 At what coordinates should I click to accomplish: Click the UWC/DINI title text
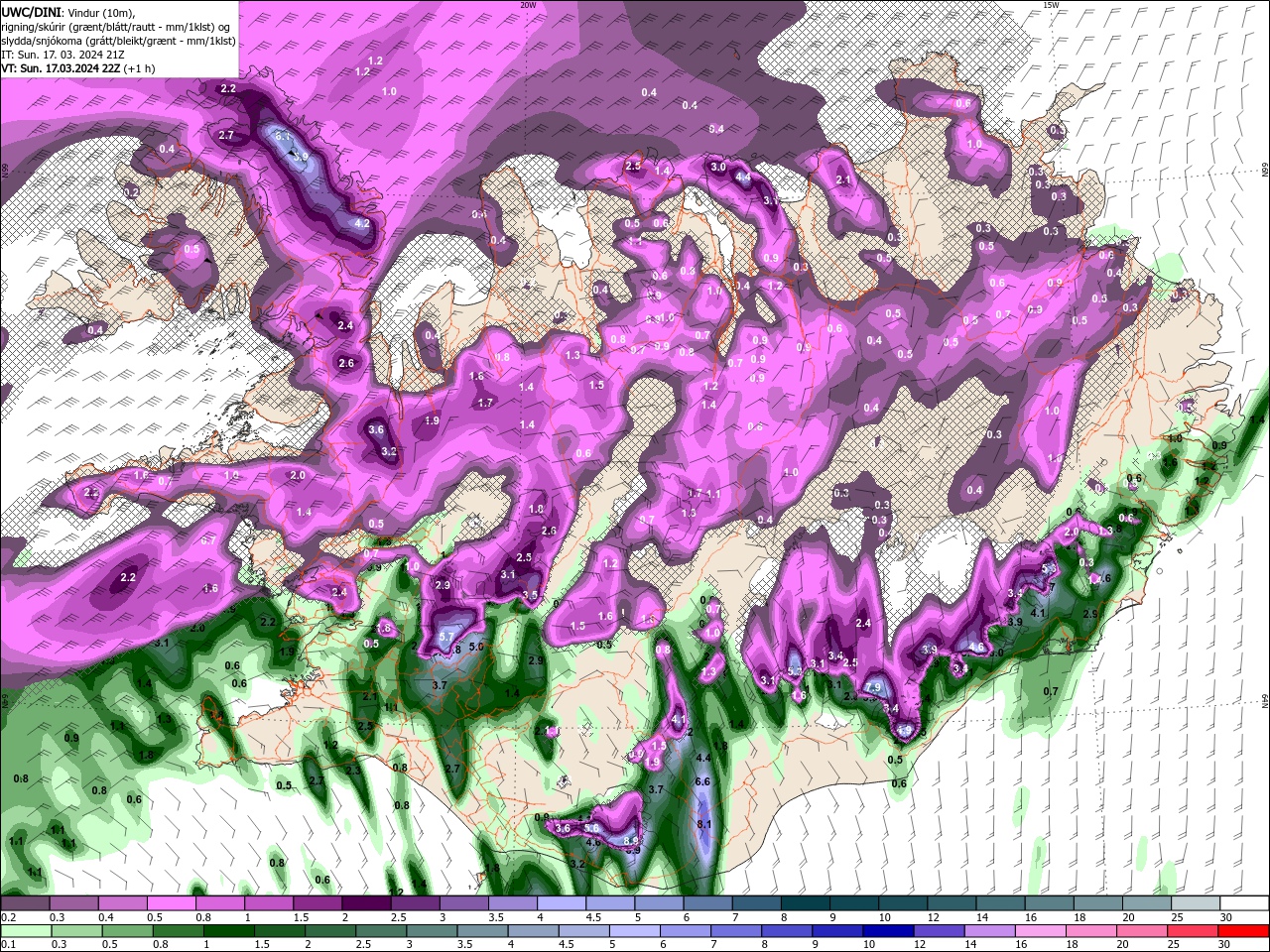point(30,12)
